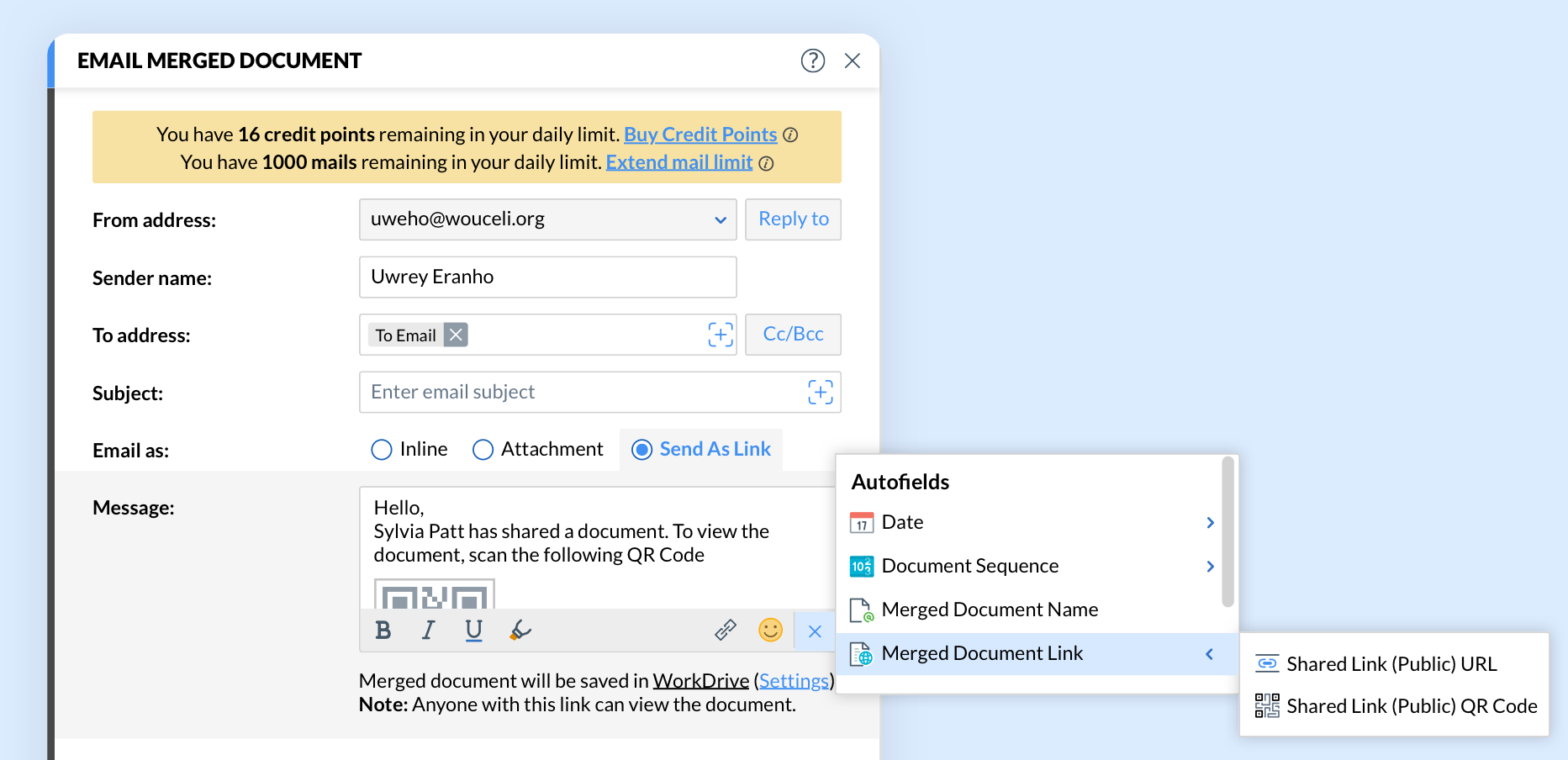Open the help question mark icon
This screenshot has height=760, width=1568.
tap(812, 61)
